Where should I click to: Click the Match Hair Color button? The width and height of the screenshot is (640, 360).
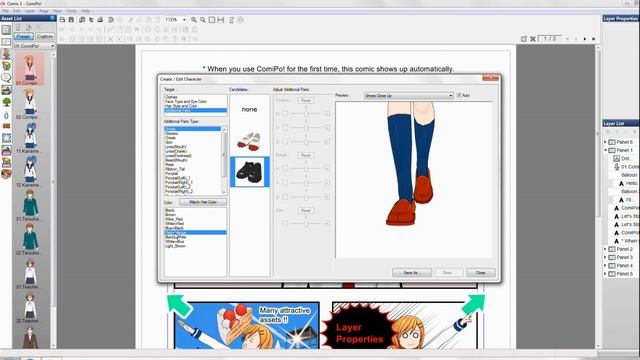(x=203, y=202)
